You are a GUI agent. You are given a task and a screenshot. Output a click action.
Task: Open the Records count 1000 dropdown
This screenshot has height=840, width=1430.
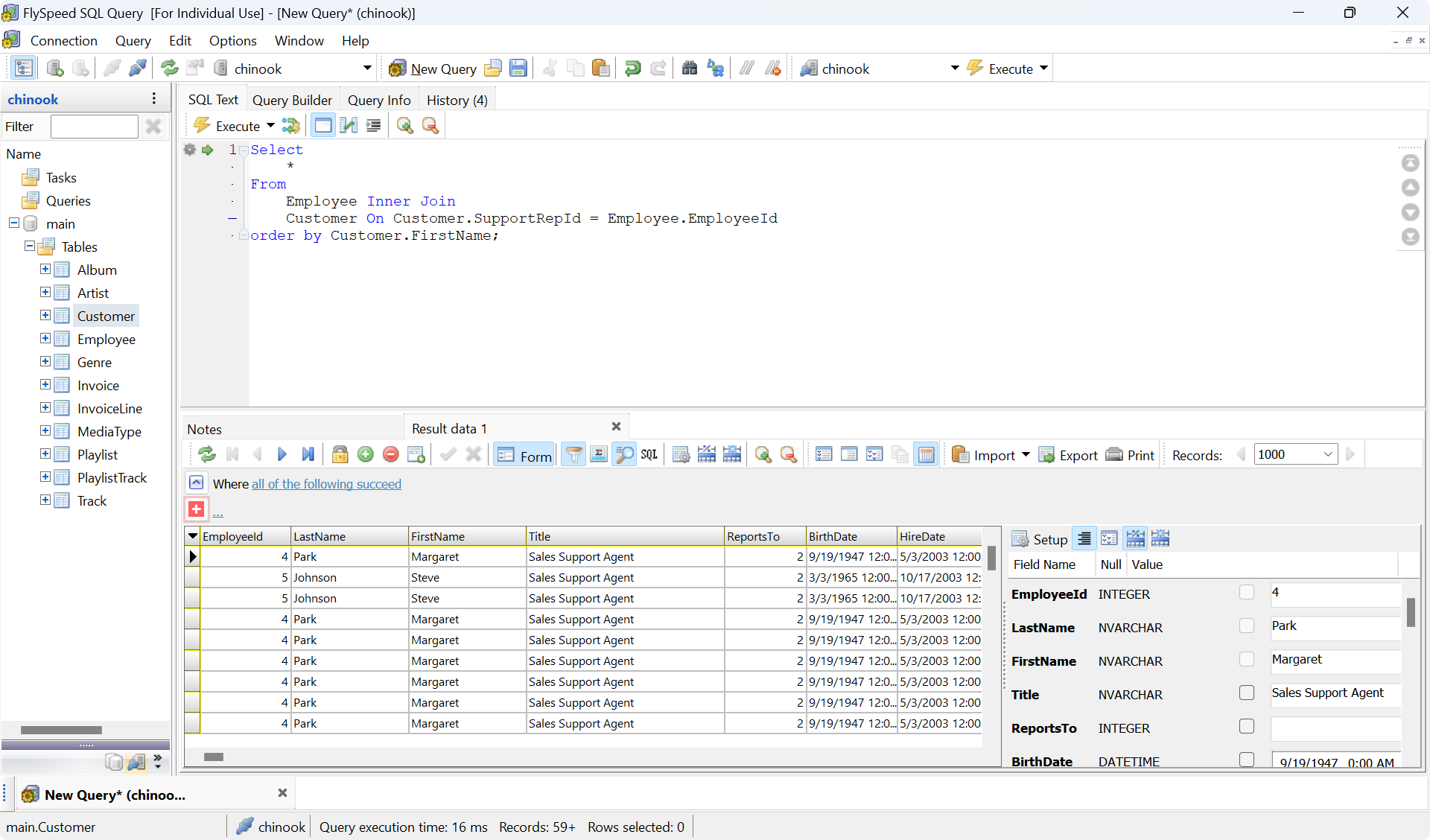point(1327,454)
